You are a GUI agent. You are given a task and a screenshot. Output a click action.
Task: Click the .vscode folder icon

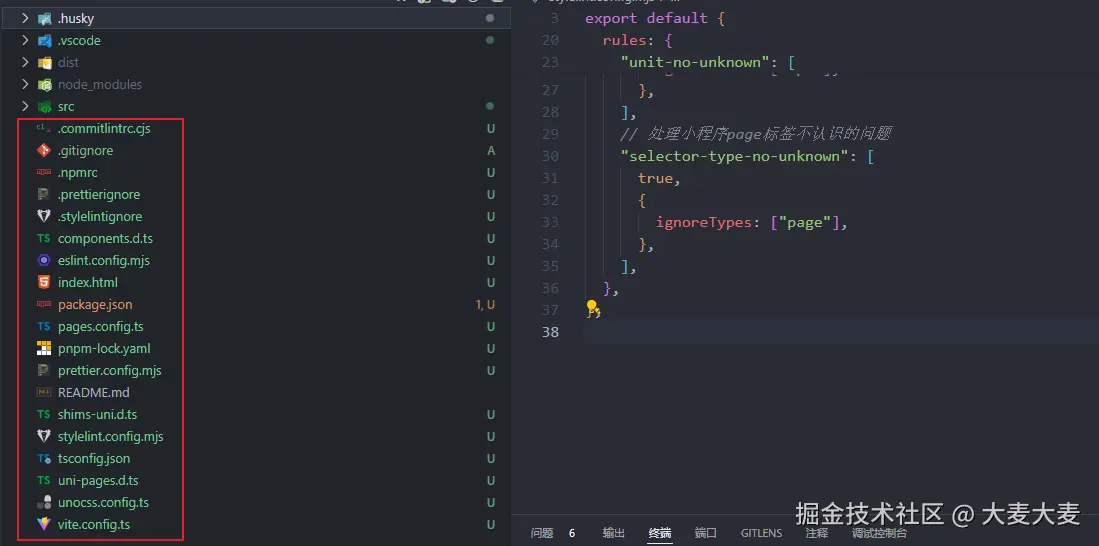click(x=44, y=41)
